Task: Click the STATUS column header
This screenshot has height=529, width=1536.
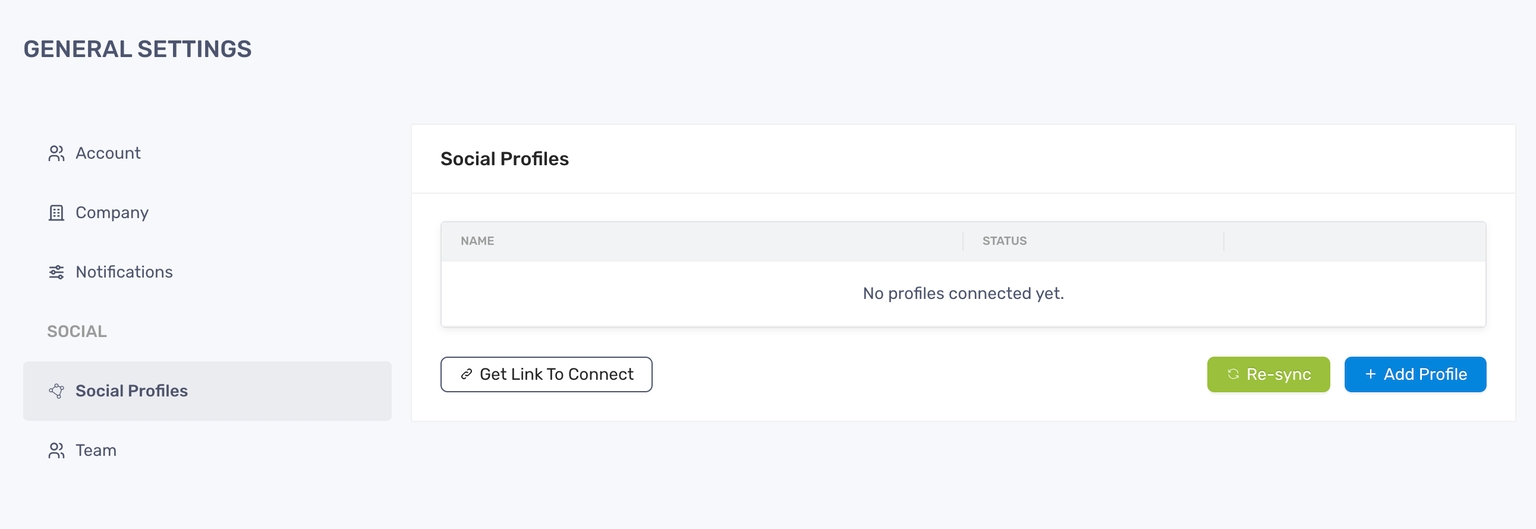Action: point(1004,241)
